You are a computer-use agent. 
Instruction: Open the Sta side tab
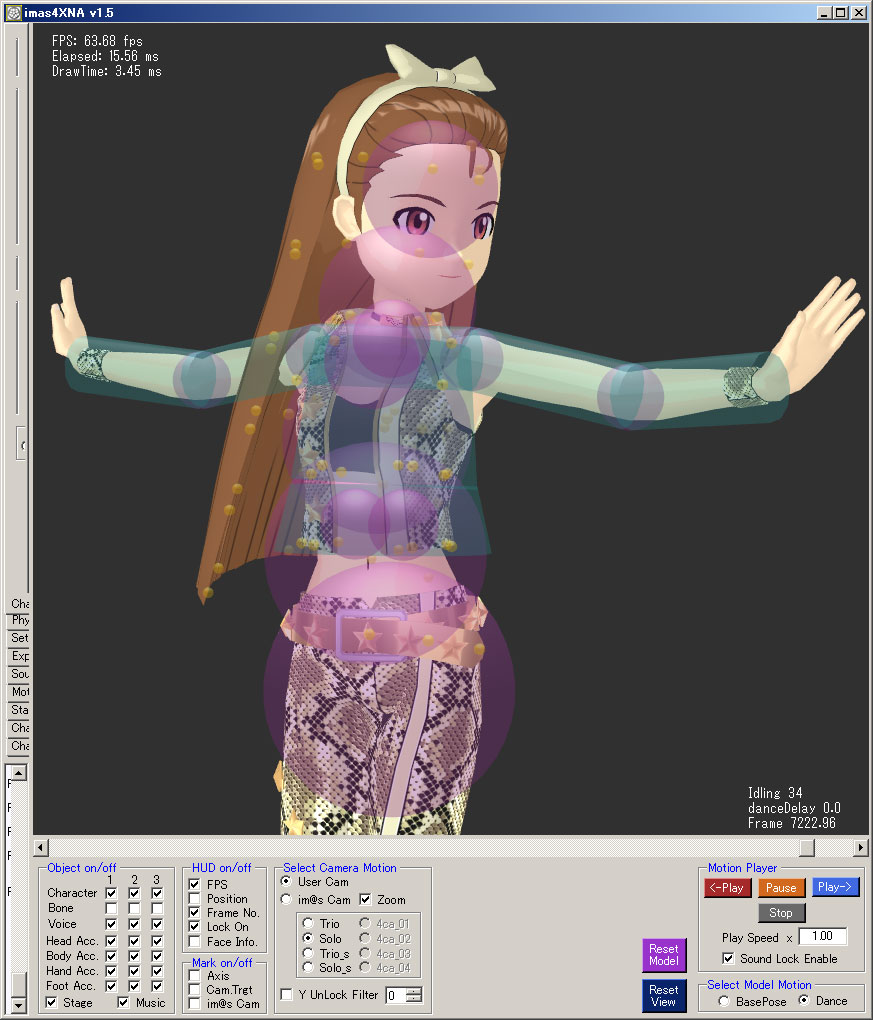[19, 710]
